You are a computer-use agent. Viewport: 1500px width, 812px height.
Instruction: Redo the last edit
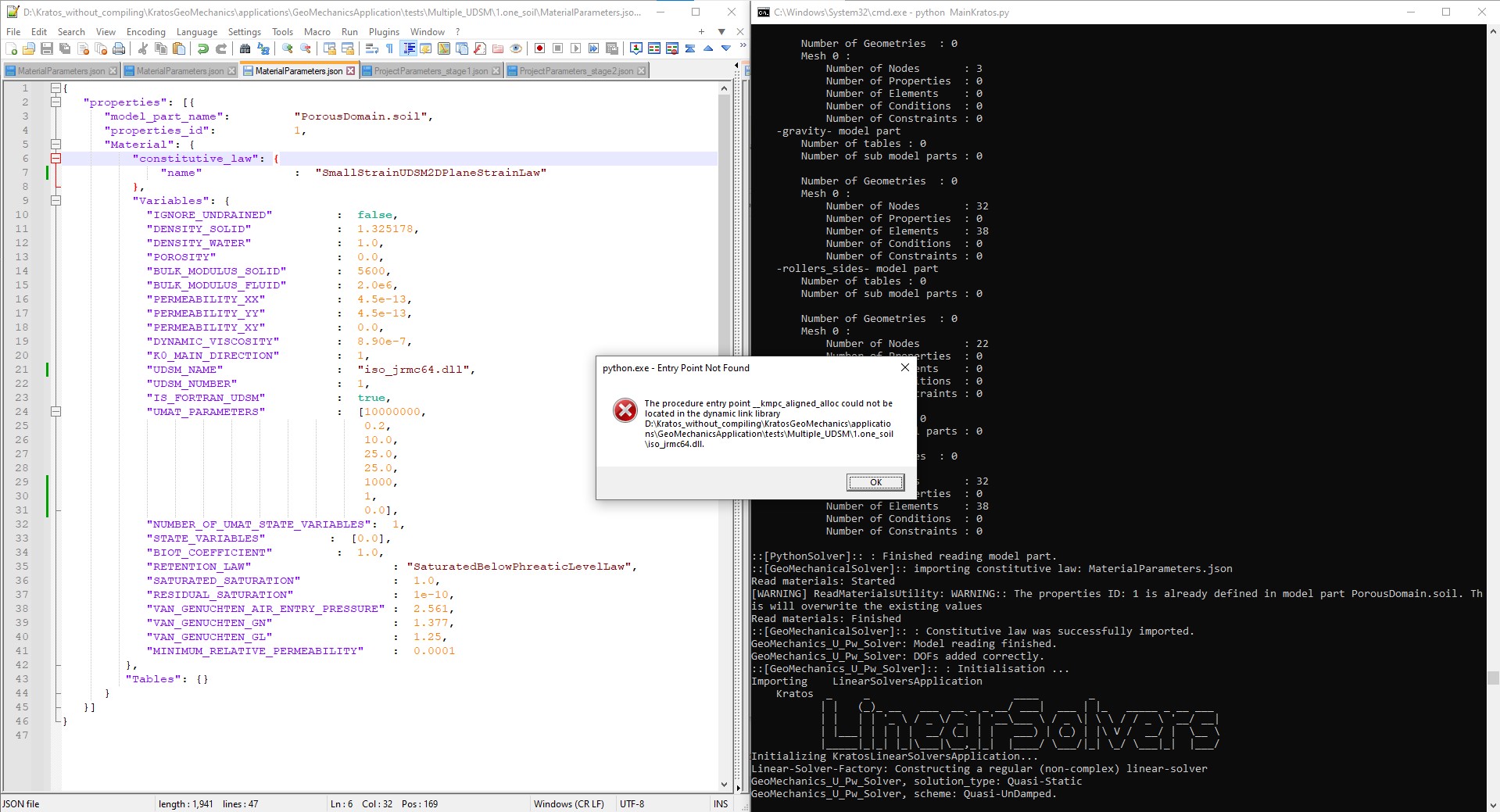(x=220, y=48)
